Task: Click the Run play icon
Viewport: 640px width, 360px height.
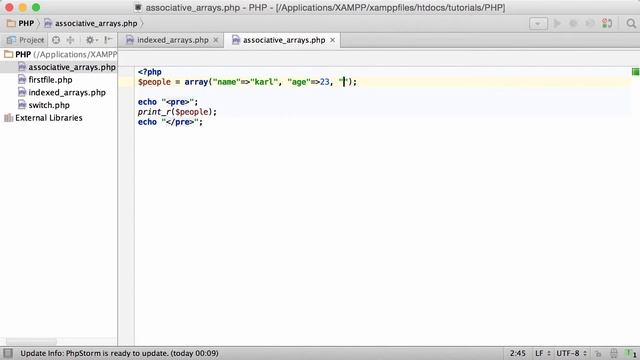Action: (x=557, y=24)
